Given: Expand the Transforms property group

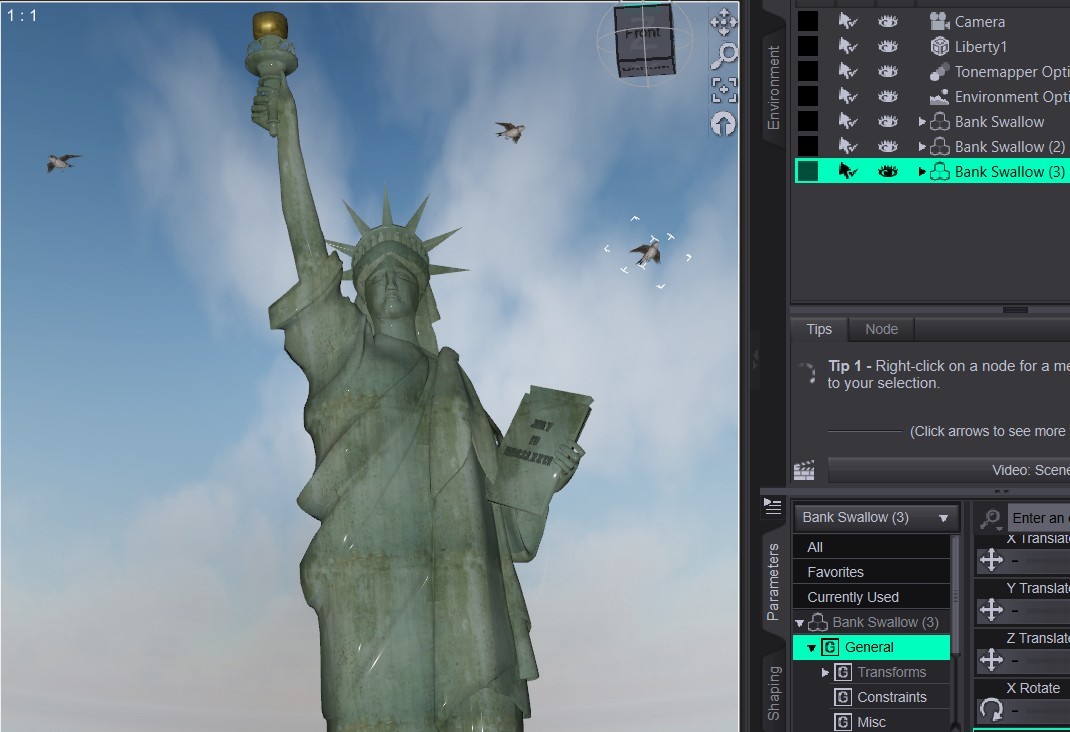Looking at the screenshot, I should pos(825,672).
